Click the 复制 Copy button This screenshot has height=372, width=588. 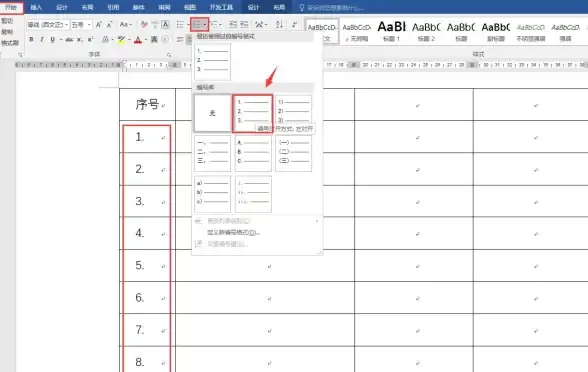pos(7,32)
